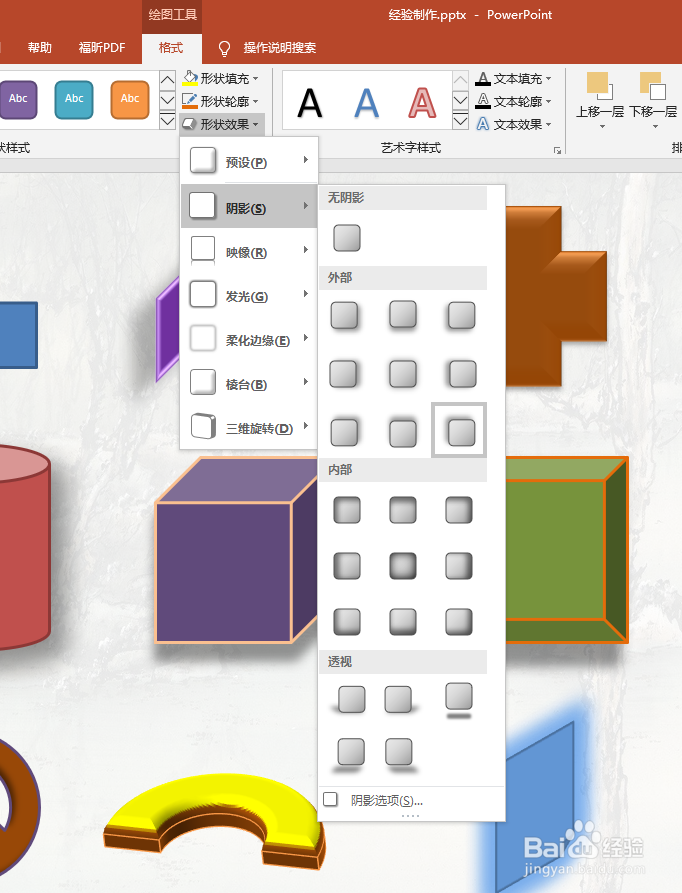682x893 pixels.
Task: Pick the center outer shadow preset in 外部
Action: point(402,374)
